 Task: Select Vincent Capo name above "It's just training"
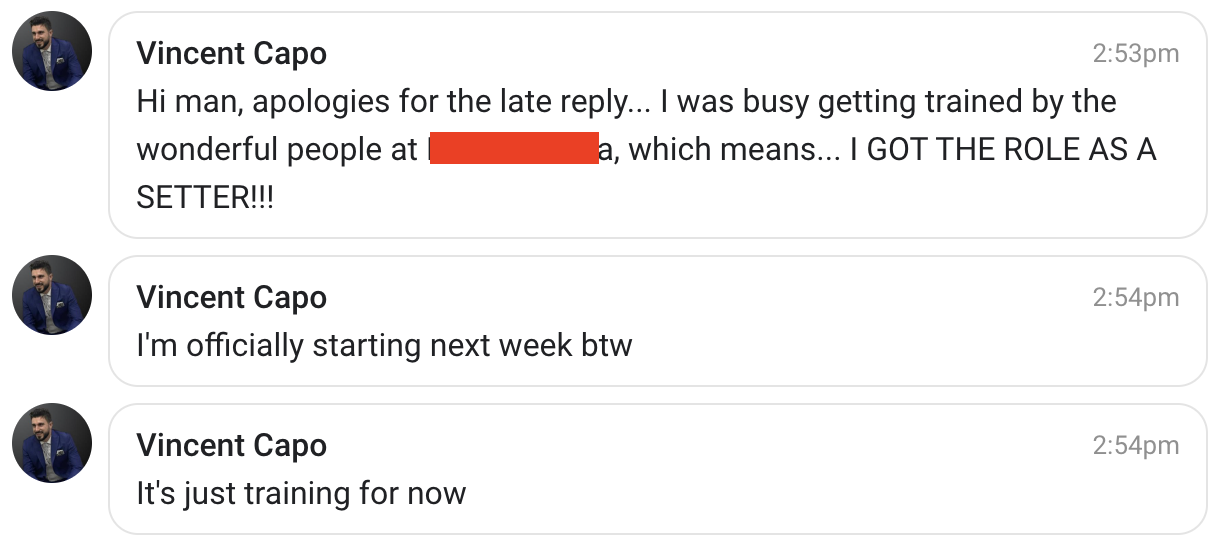(231, 445)
